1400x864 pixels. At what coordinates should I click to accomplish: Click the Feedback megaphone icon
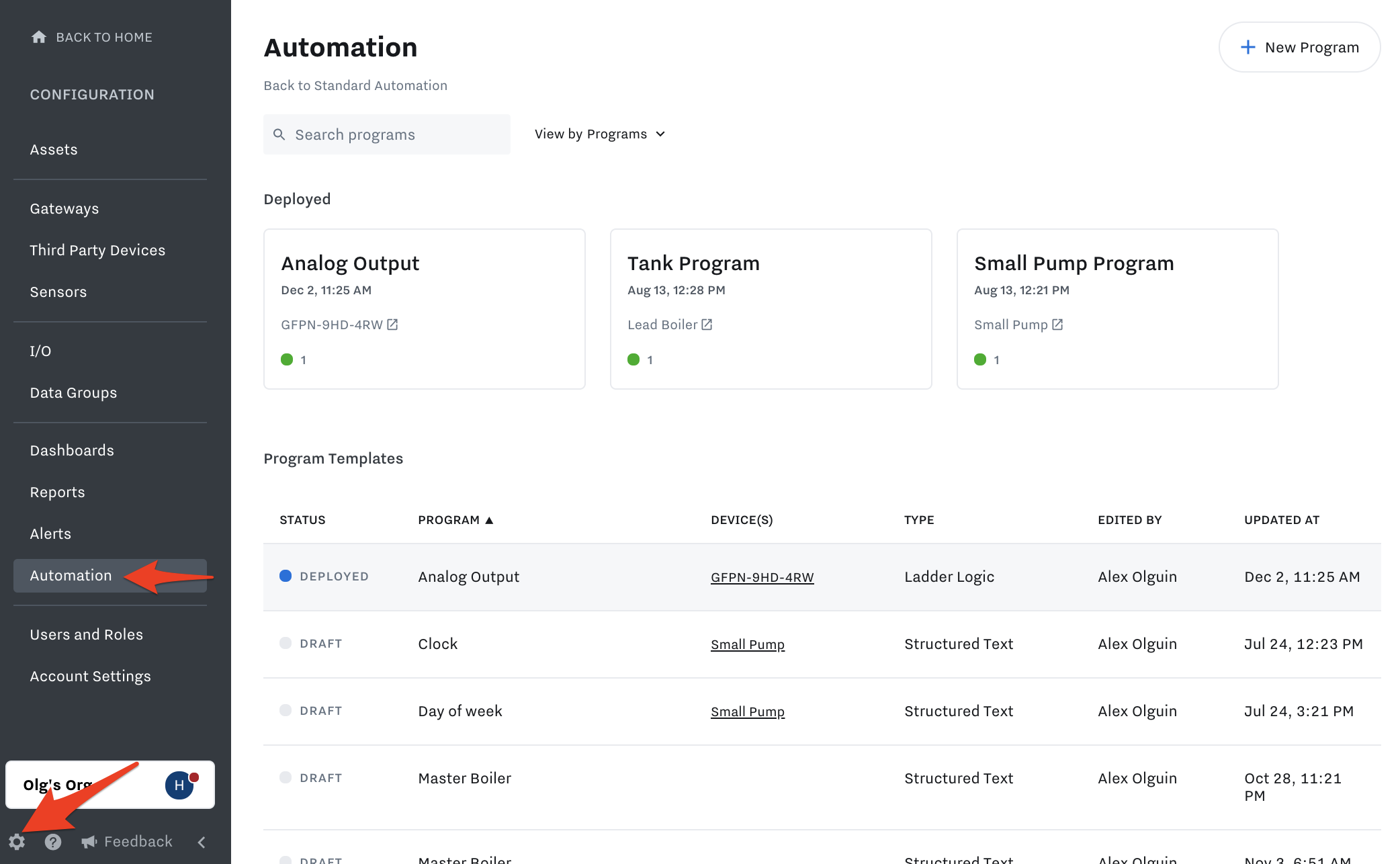(x=89, y=842)
